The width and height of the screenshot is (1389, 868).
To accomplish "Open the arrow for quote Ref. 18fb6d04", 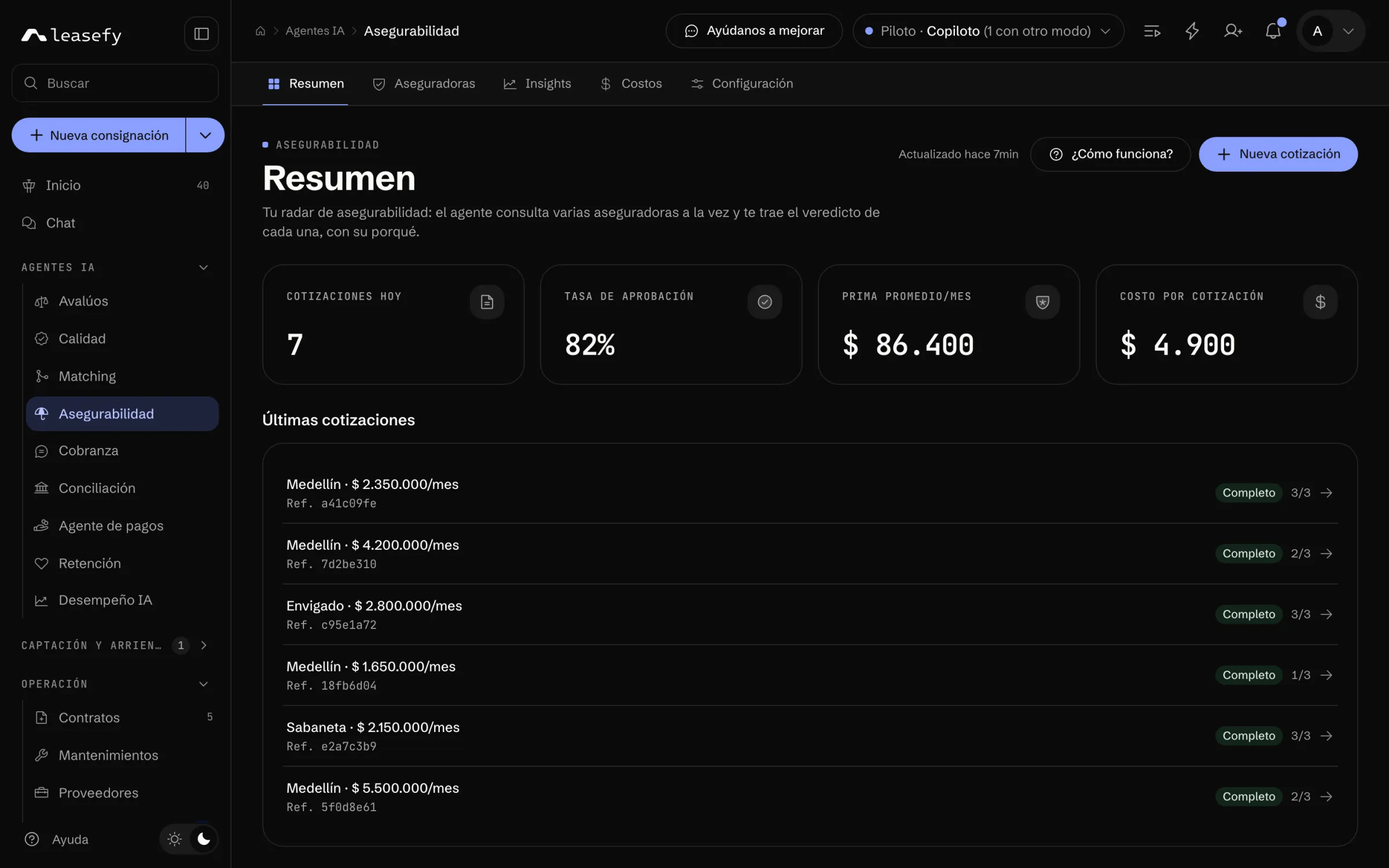I will pyautogui.click(x=1326, y=675).
